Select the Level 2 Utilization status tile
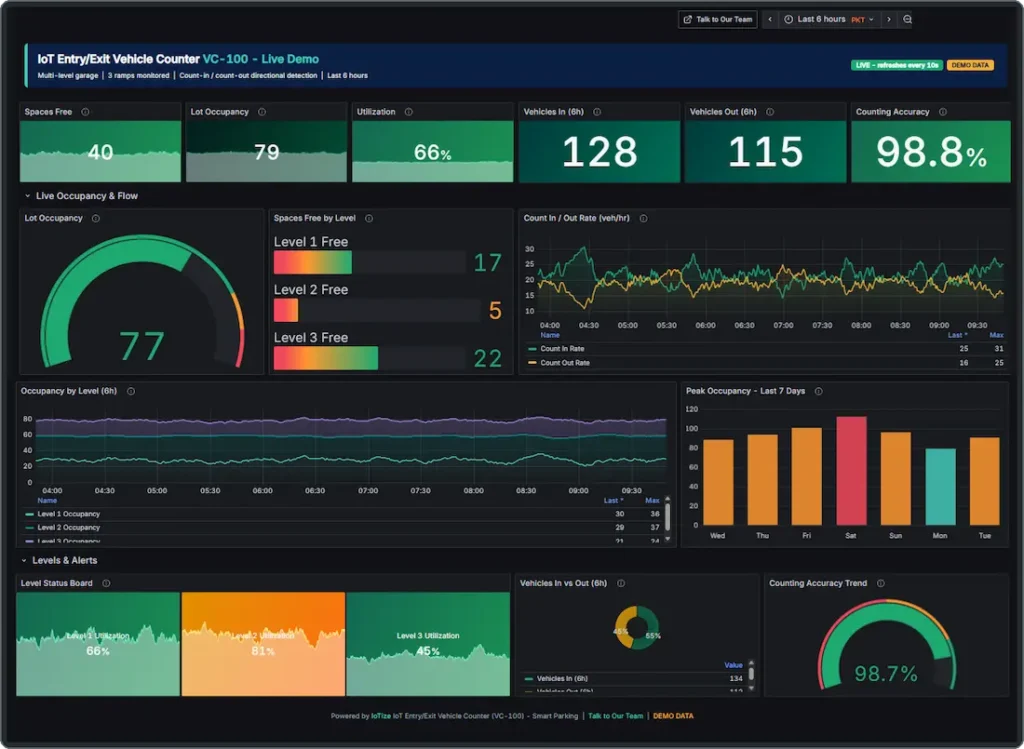Viewport: 1024px width, 749px height. 263,644
